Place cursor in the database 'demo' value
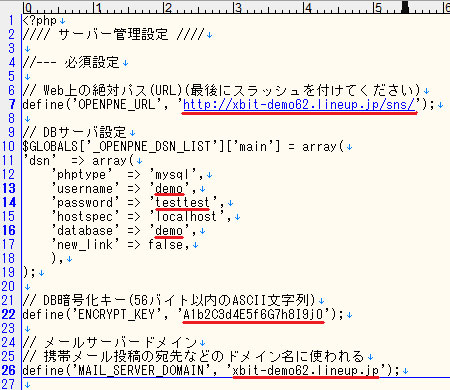This screenshot has width=450, height=390. [x=169, y=231]
